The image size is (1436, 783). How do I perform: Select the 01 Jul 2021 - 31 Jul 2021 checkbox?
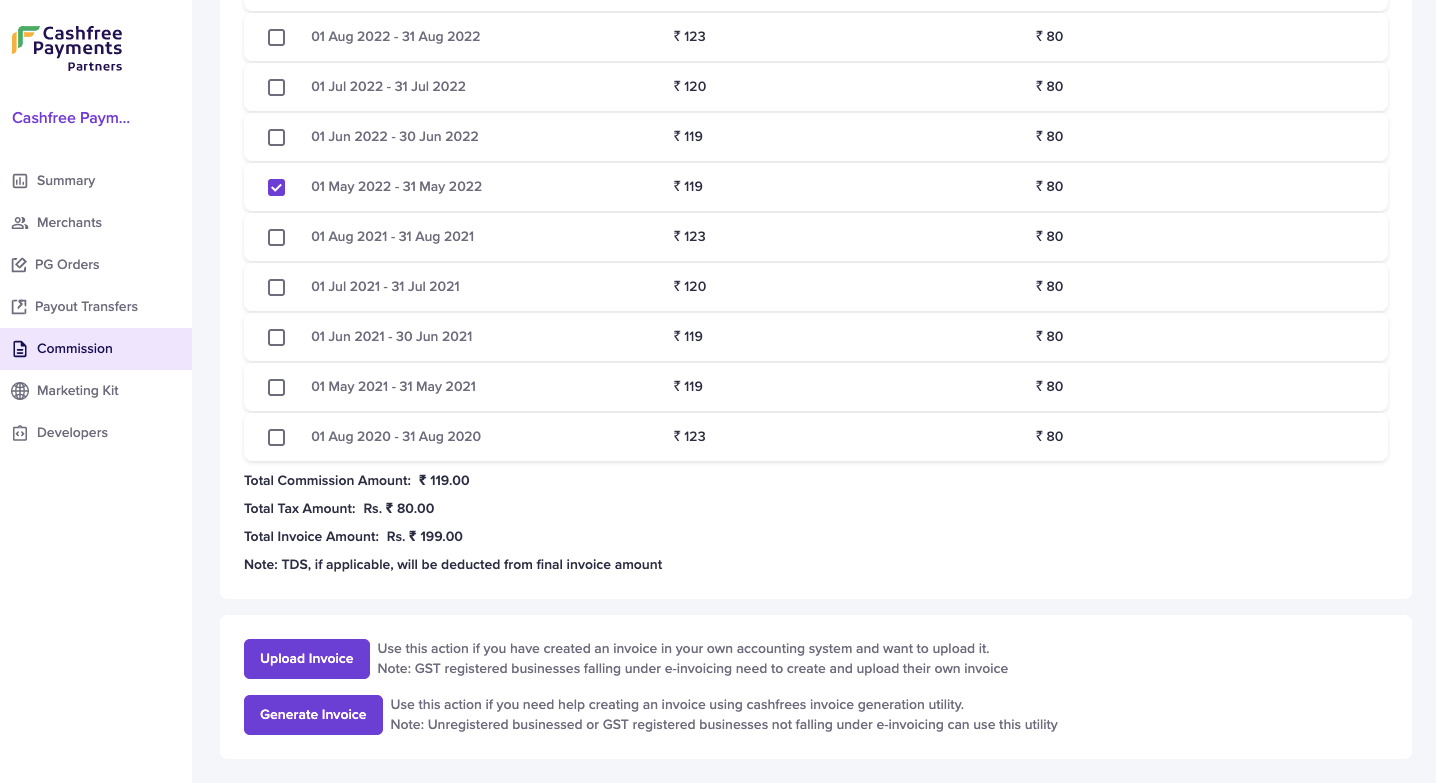coord(277,287)
